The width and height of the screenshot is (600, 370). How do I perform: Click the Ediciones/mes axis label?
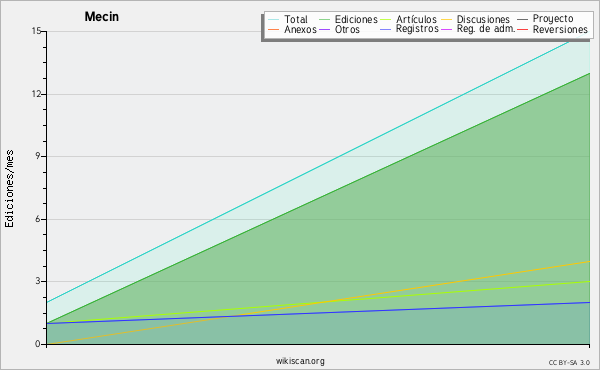(9, 189)
